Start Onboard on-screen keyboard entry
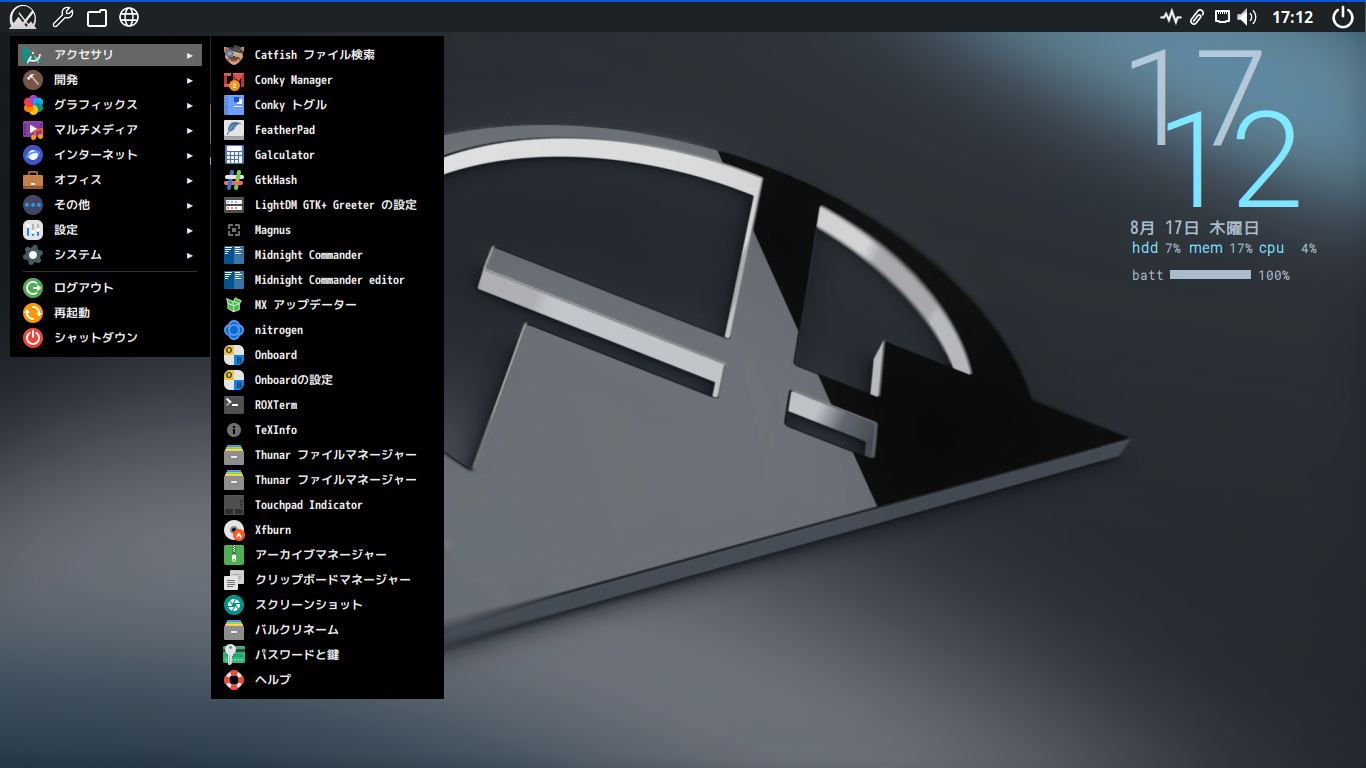Screen dimensions: 1366x768 pos(327,355)
